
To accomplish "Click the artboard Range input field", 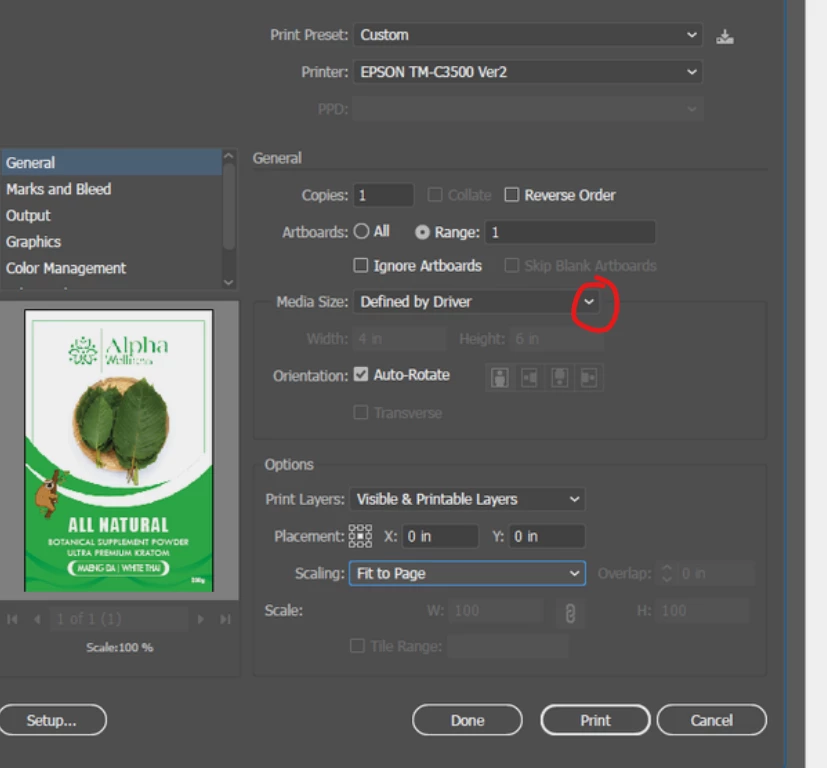I will tap(570, 232).
